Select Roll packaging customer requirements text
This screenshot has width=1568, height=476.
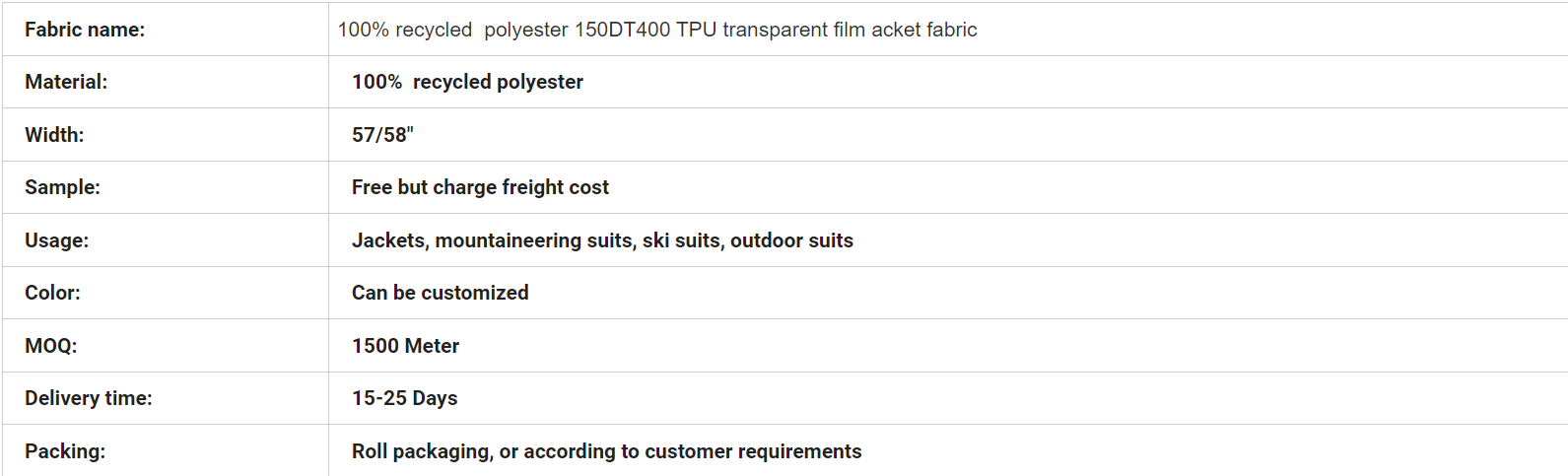(606, 451)
